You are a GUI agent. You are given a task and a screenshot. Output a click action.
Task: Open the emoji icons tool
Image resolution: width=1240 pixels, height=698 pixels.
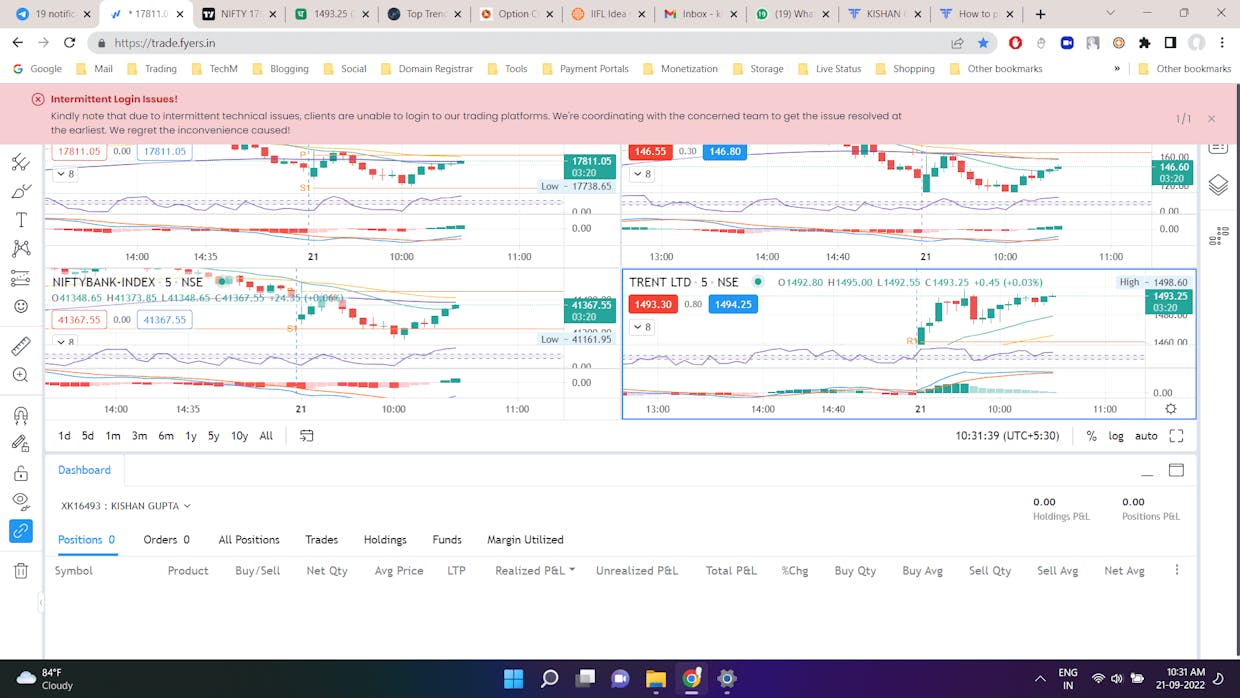tap(21, 306)
